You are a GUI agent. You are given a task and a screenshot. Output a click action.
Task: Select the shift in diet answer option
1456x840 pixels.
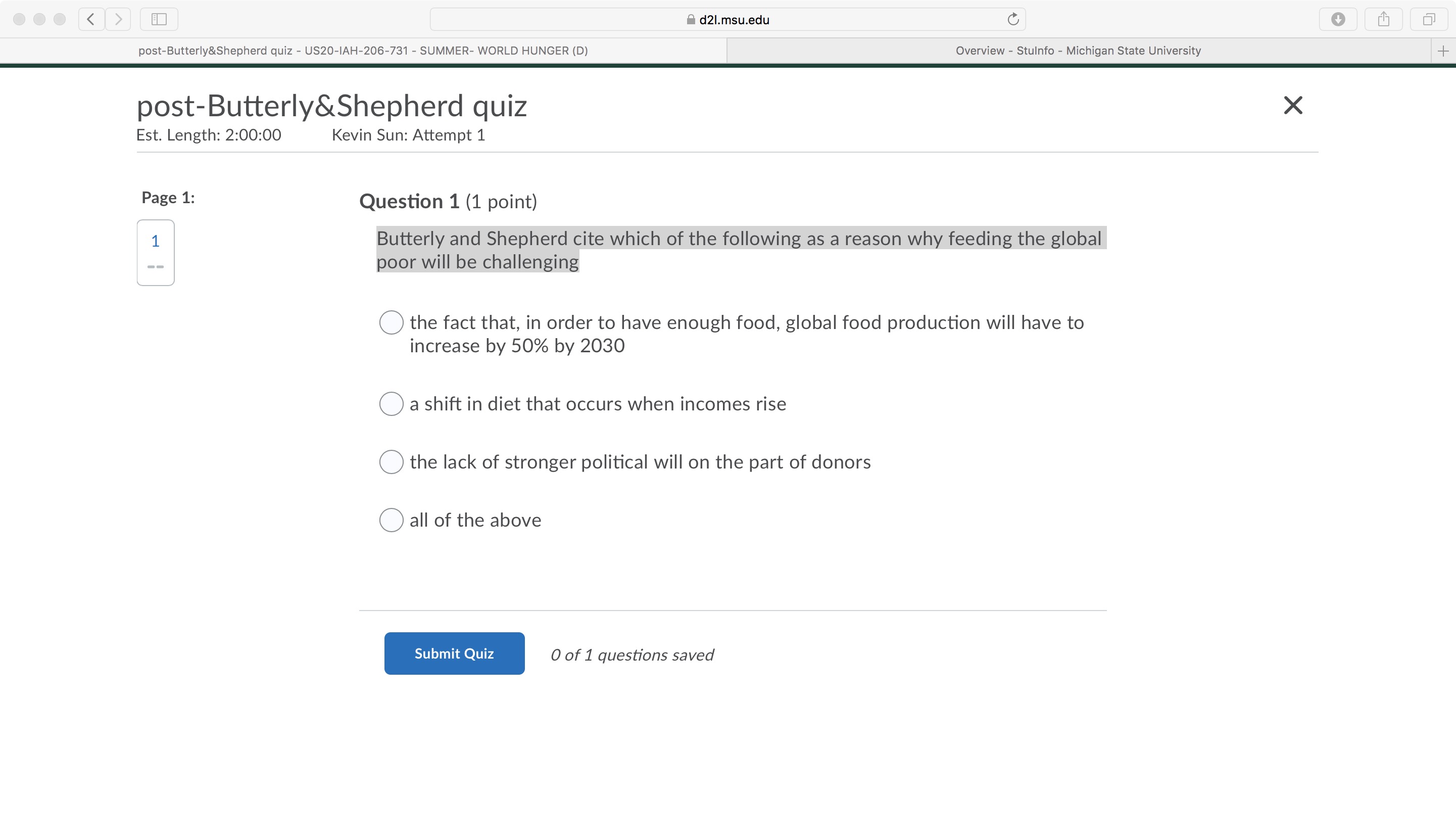[391, 404]
